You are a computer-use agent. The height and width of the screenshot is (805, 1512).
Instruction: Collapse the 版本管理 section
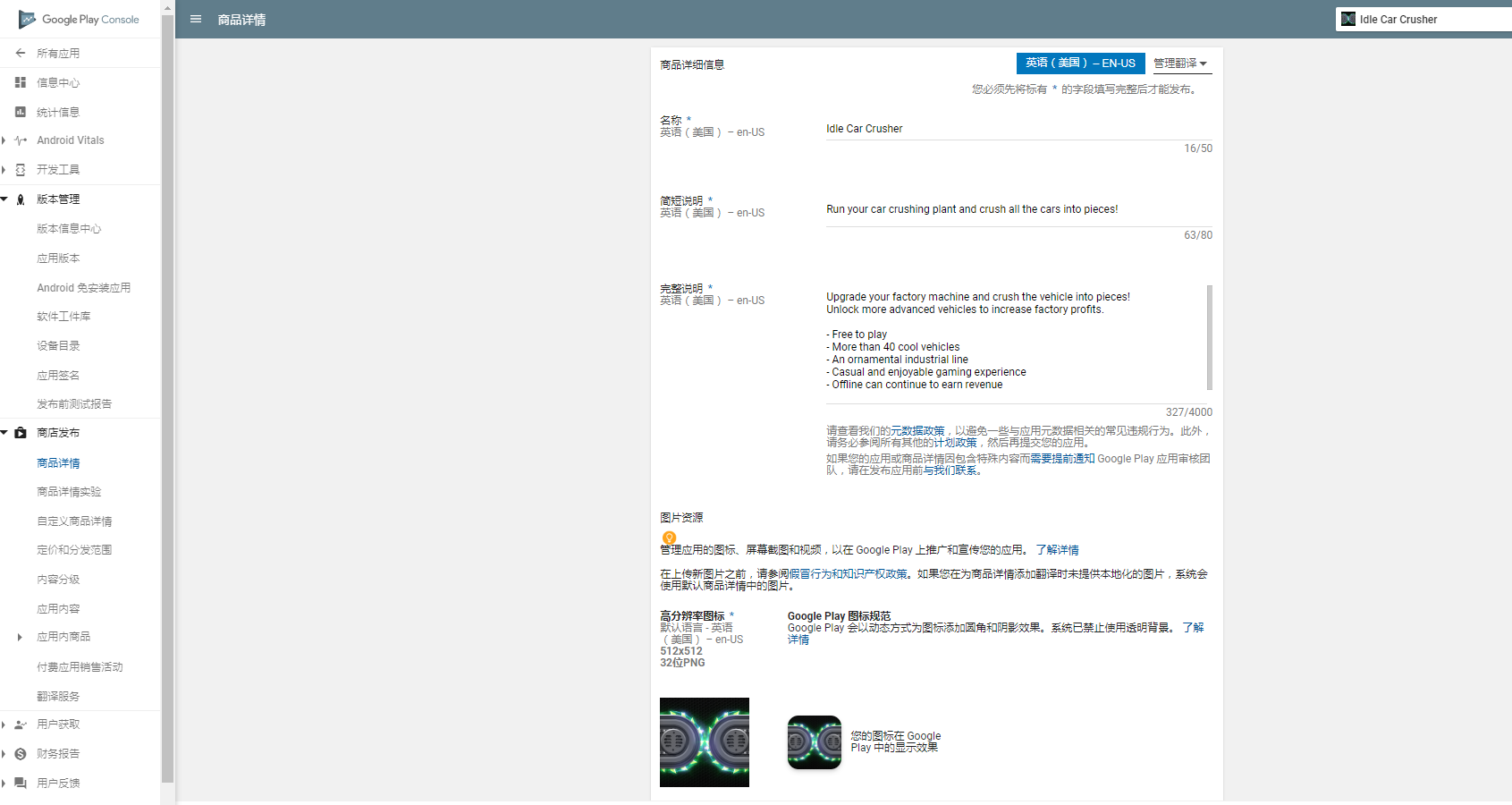pos(4,199)
